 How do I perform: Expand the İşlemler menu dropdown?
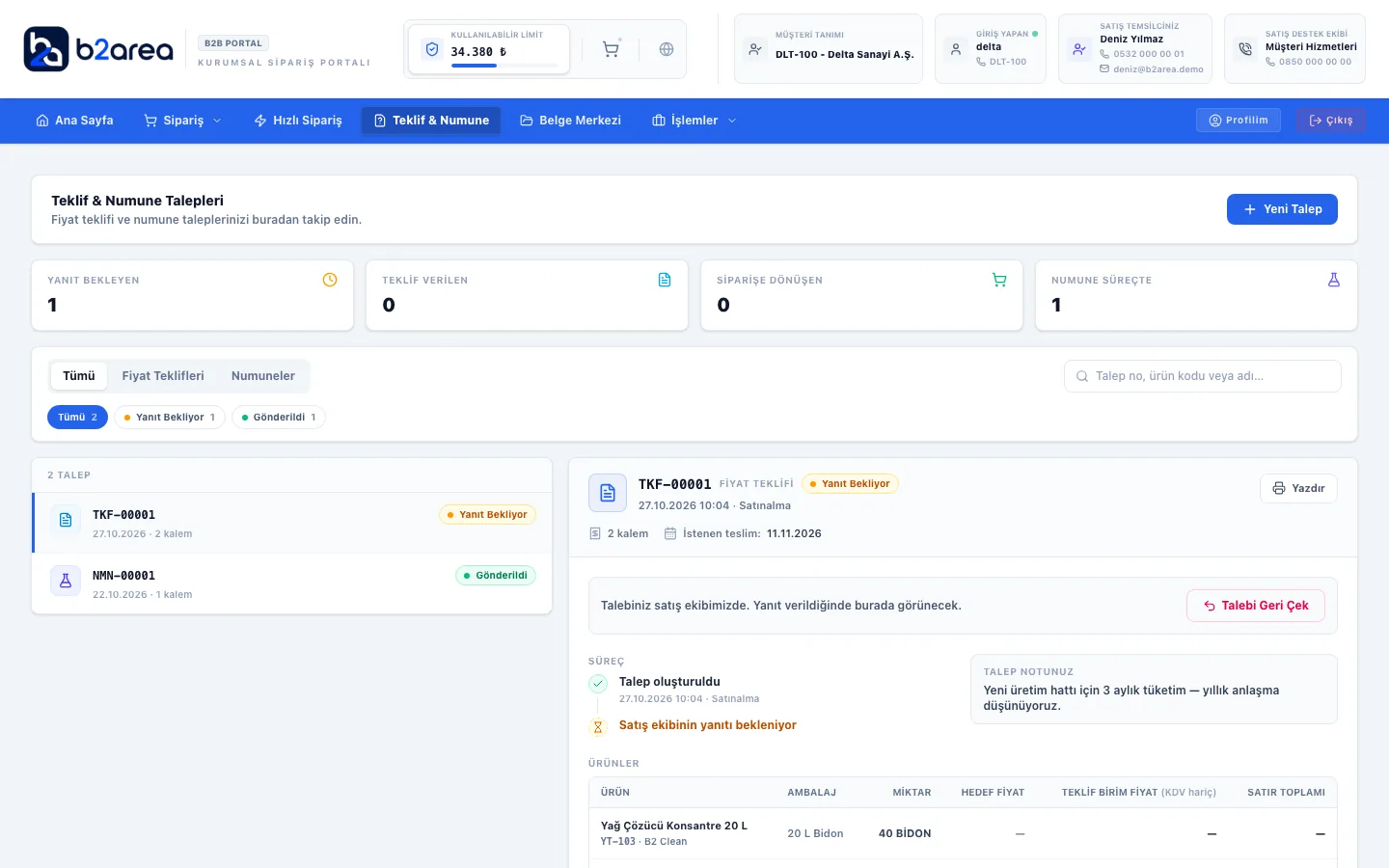[x=694, y=121]
